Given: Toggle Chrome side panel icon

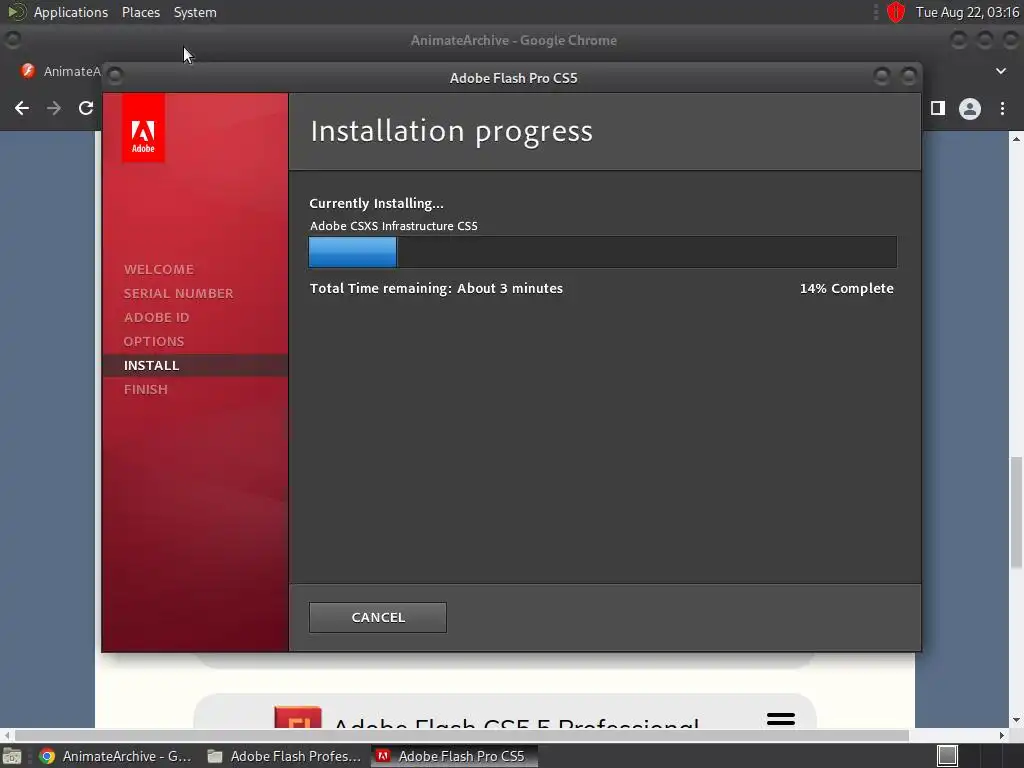Looking at the screenshot, I should (938, 108).
